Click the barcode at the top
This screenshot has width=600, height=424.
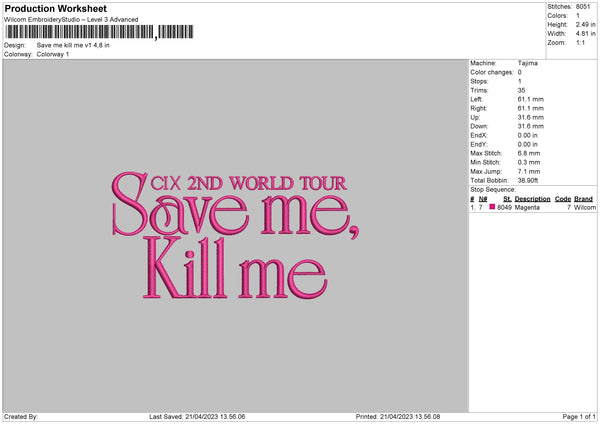point(99,32)
